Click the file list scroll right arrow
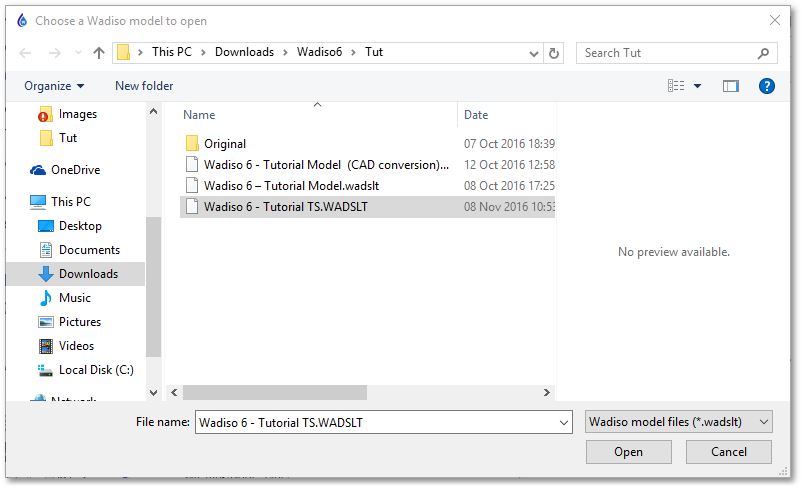The height and width of the screenshot is (489, 802). pyautogui.click(x=547, y=393)
